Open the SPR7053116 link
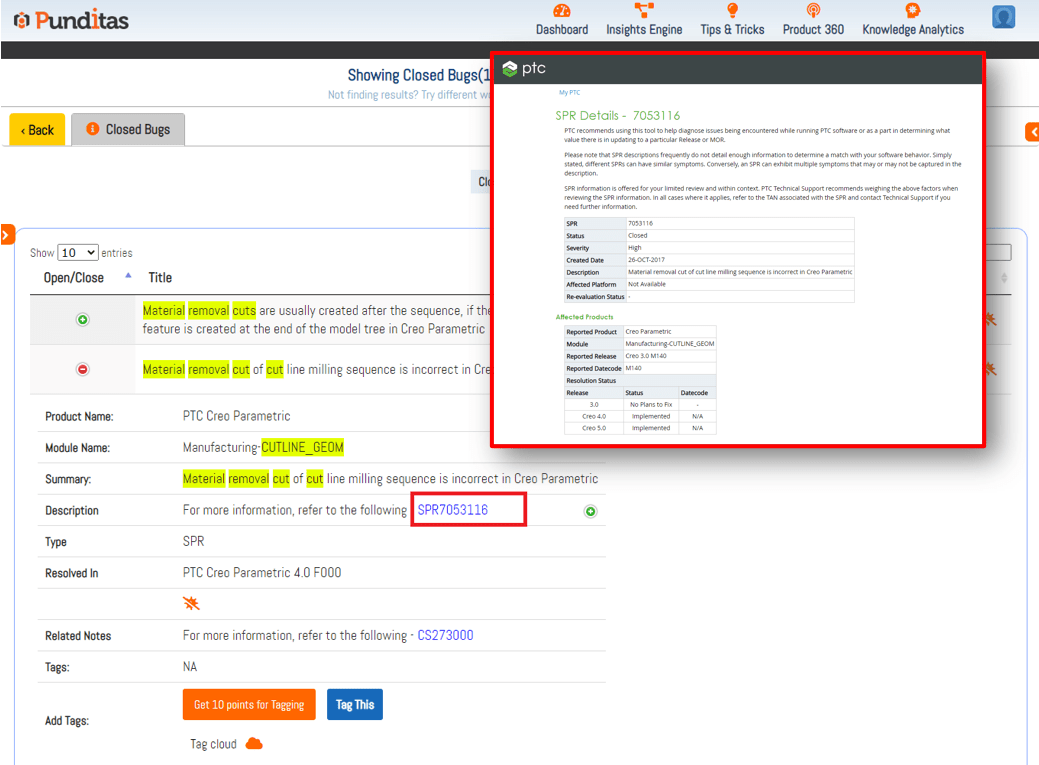The image size is (1039, 765). coord(452,510)
